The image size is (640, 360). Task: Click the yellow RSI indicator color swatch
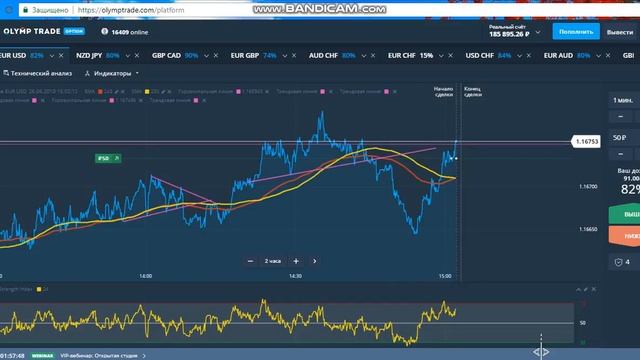(39, 289)
